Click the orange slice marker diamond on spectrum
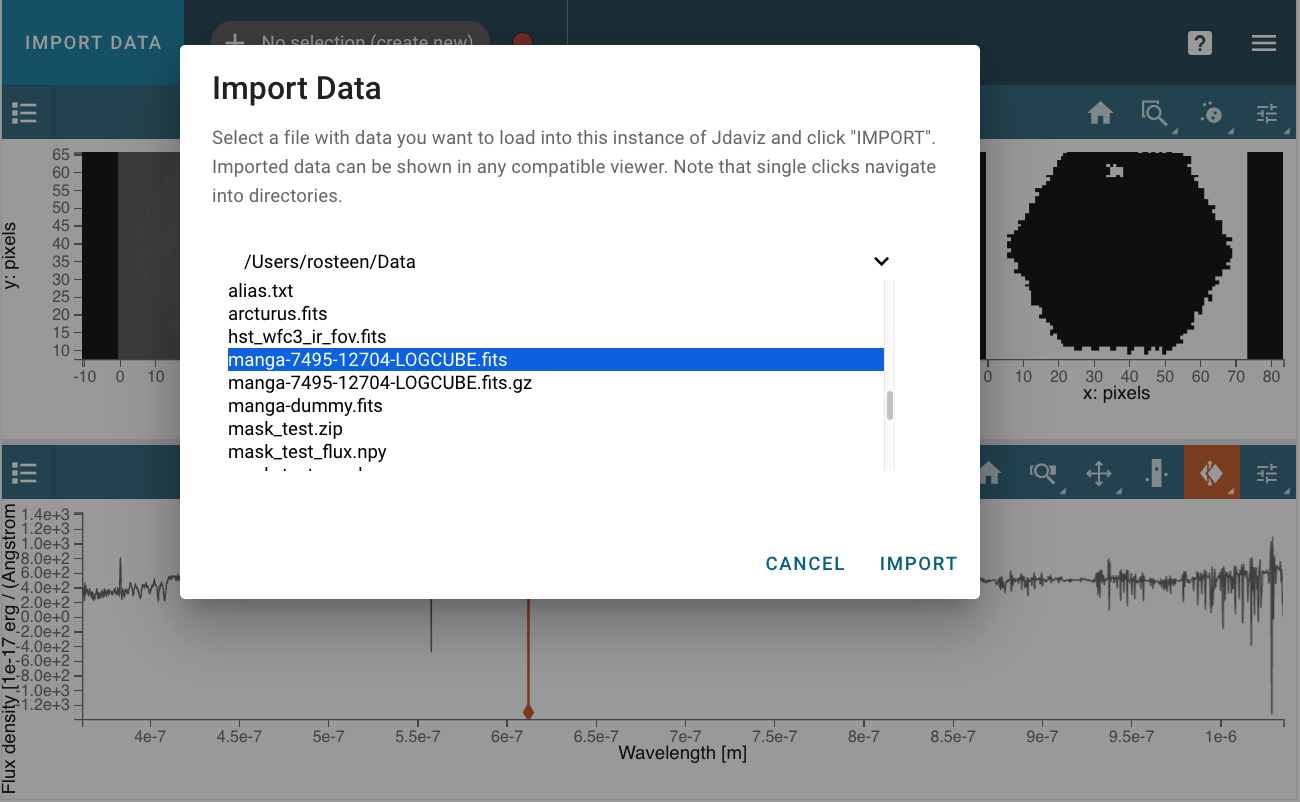The width and height of the screenshot is (1300, 802). coord(528,712)
